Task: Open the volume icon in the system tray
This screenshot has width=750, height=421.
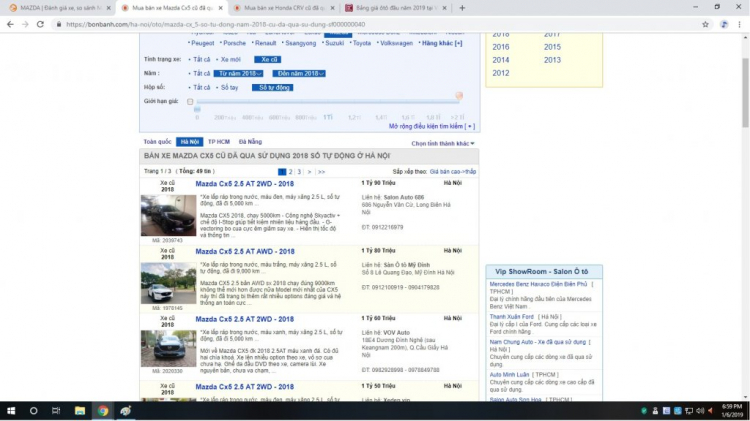Action: tap(700, 411)
